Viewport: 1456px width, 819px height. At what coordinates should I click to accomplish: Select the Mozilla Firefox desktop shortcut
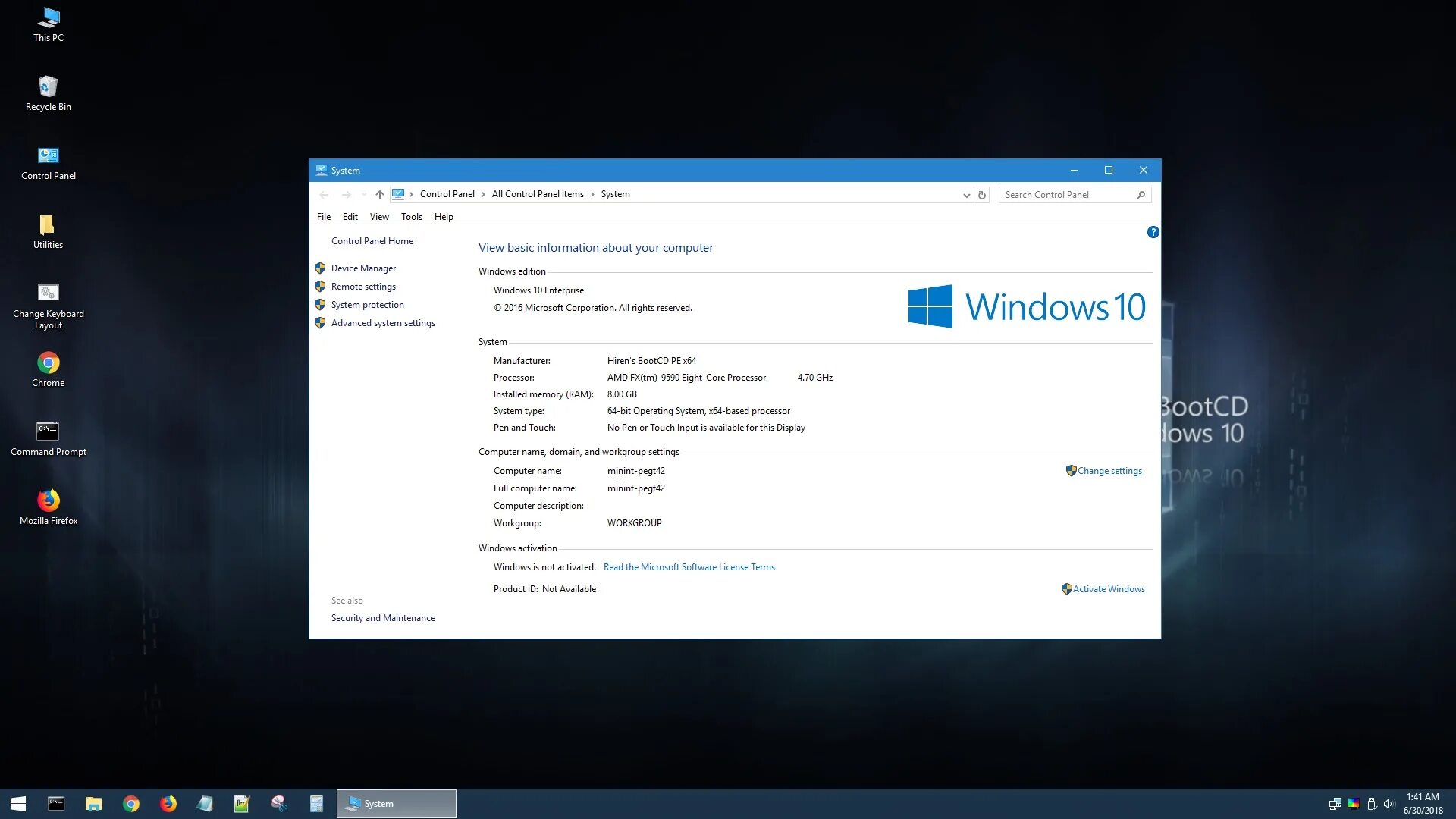coord(48,507)
